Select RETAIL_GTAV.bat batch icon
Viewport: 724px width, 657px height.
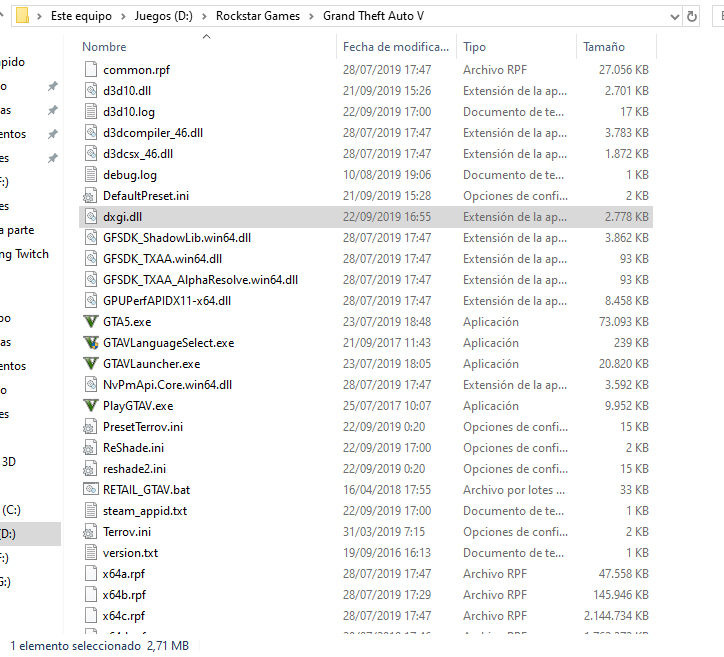pyautogui.click(x=90, y=489)
